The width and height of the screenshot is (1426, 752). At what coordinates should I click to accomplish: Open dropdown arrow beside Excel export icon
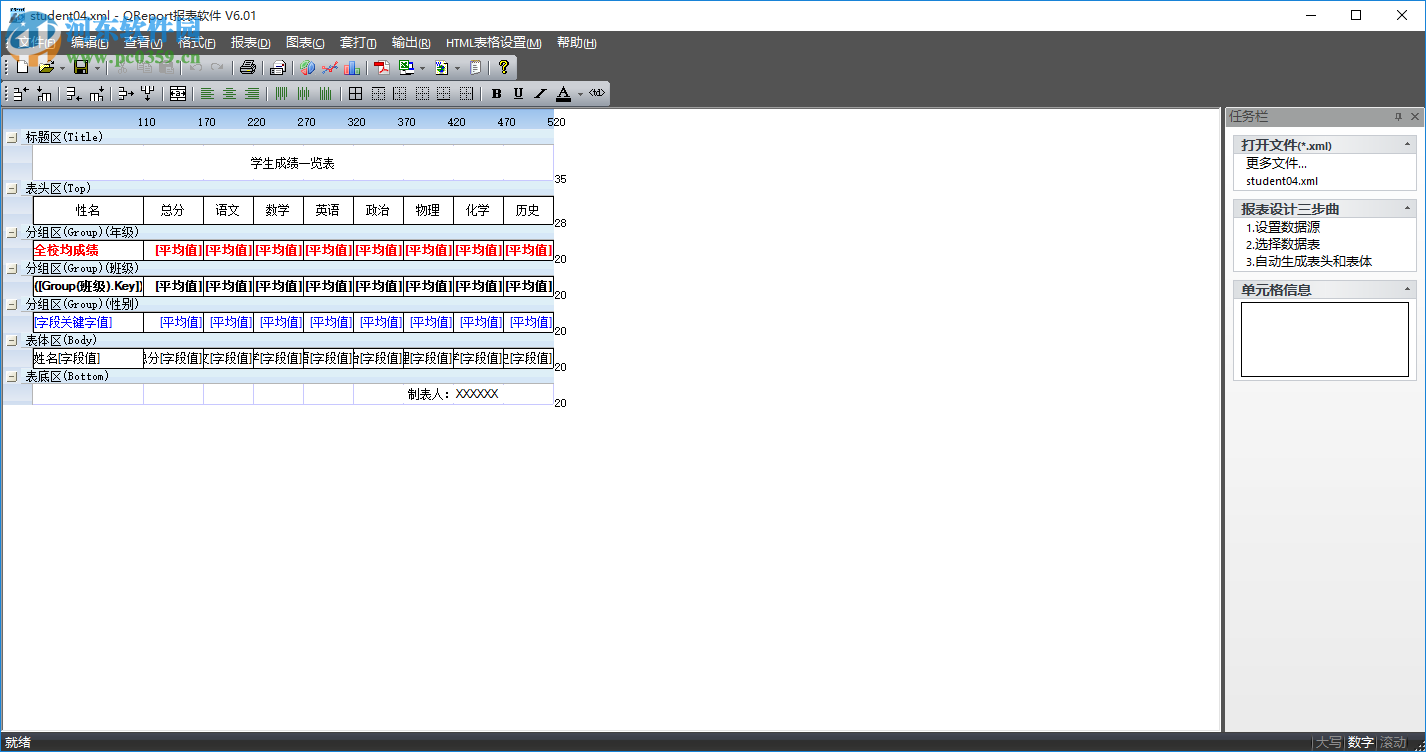point(422,68)
